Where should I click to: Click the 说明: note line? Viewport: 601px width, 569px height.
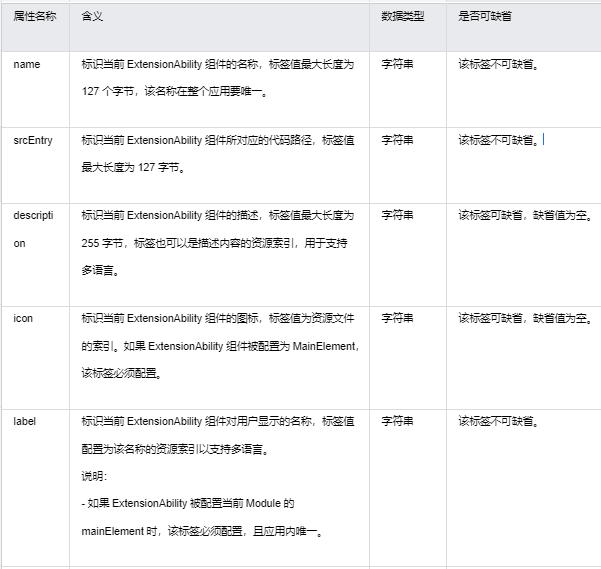(94, 476)
